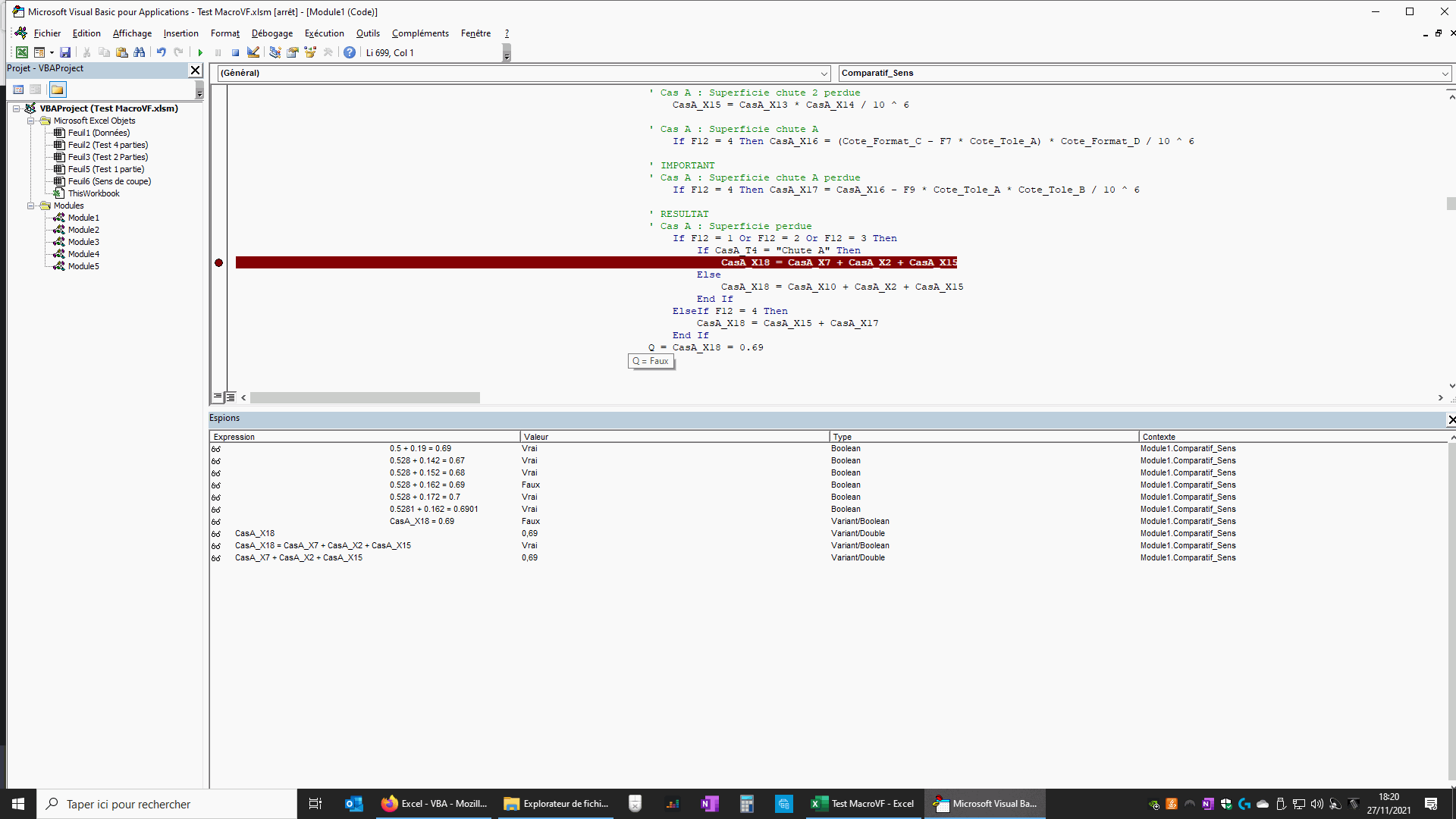This screenshot has width=1456, height=819.
Task: Switch to Excel via toolbar icon
Action: click(x=22, y=52)
